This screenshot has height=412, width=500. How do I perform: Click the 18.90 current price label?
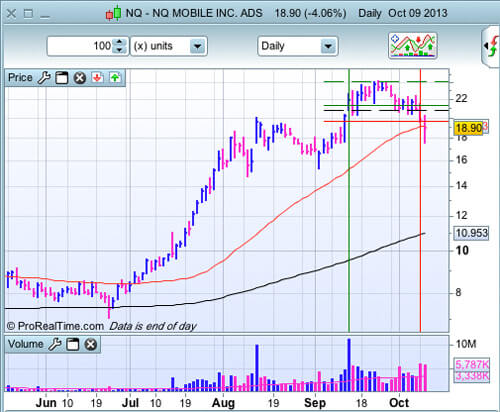pyautogui.click(x=469, y=128)
